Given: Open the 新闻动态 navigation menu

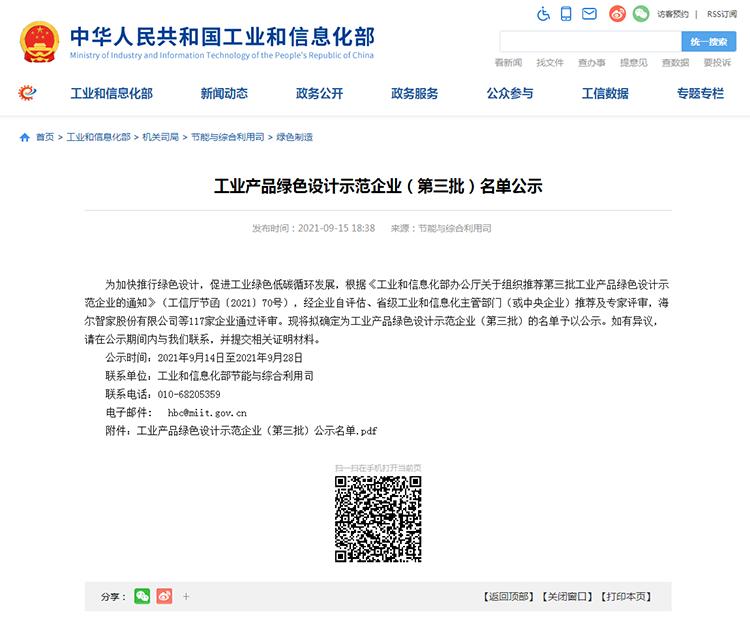Looking at the screenshot, I should [224, 94].
